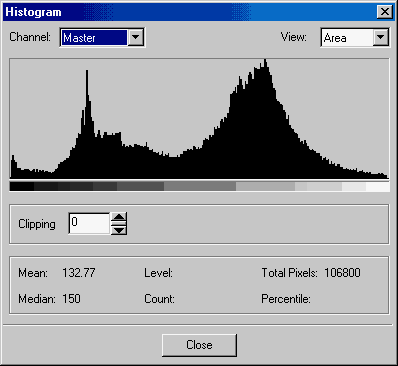The image size is (398, 366).
Task: Click the View label
Action: click(293, 37)
